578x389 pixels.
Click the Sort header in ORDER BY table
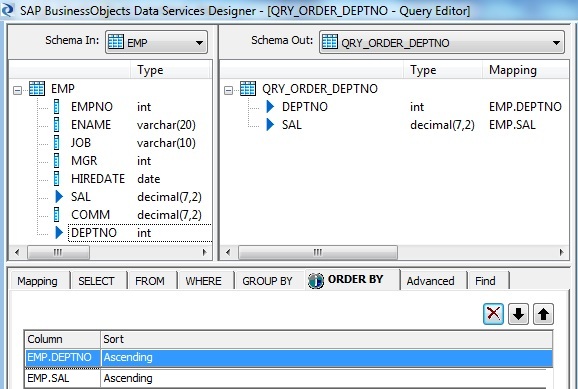click(326, 339)
